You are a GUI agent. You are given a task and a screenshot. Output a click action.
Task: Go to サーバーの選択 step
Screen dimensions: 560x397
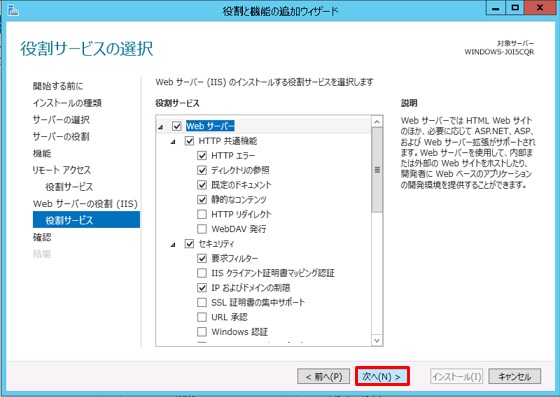61,120
